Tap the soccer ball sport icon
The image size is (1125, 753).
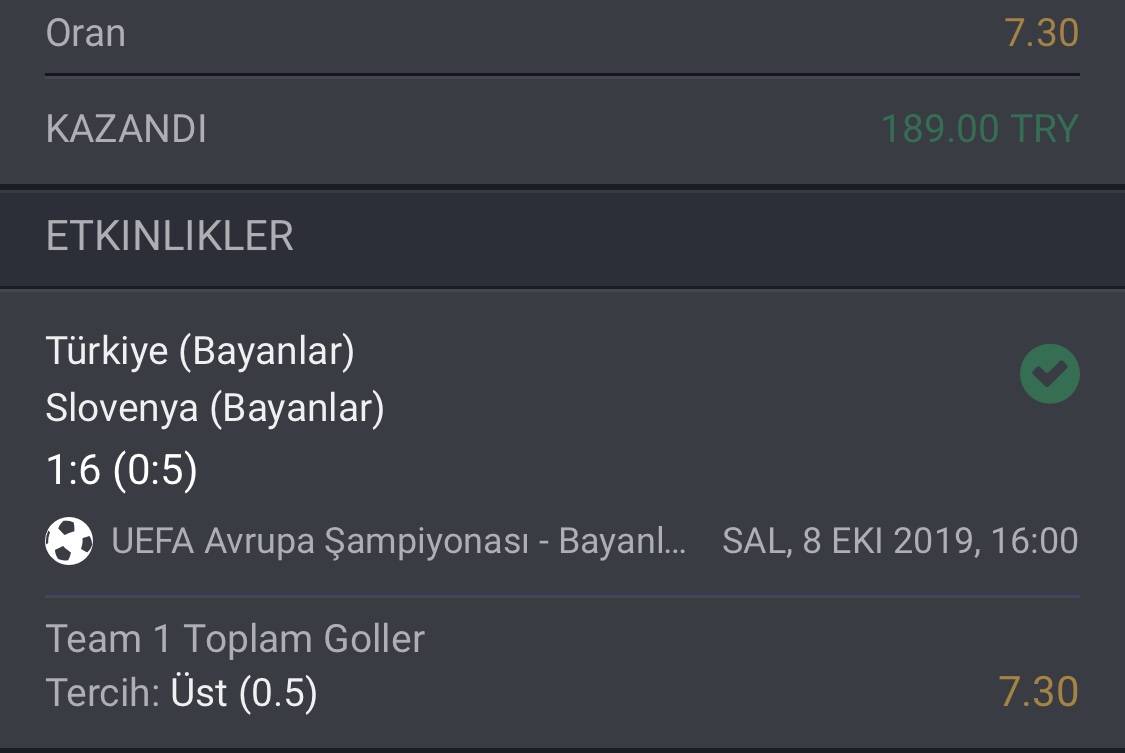click(x=69, y=541)
